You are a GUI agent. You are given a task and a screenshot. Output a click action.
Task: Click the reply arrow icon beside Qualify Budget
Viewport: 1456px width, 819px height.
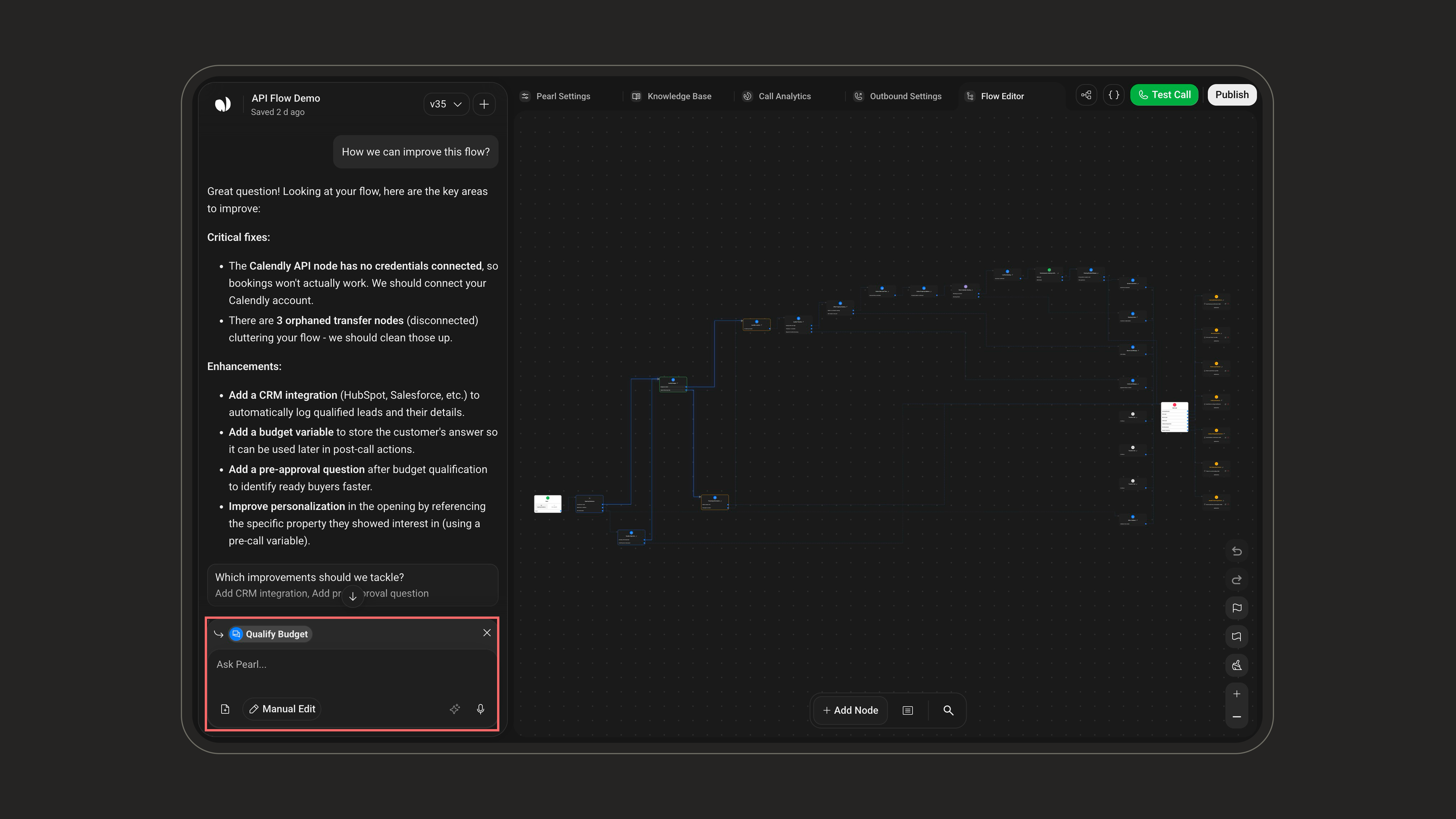point(219,634)
